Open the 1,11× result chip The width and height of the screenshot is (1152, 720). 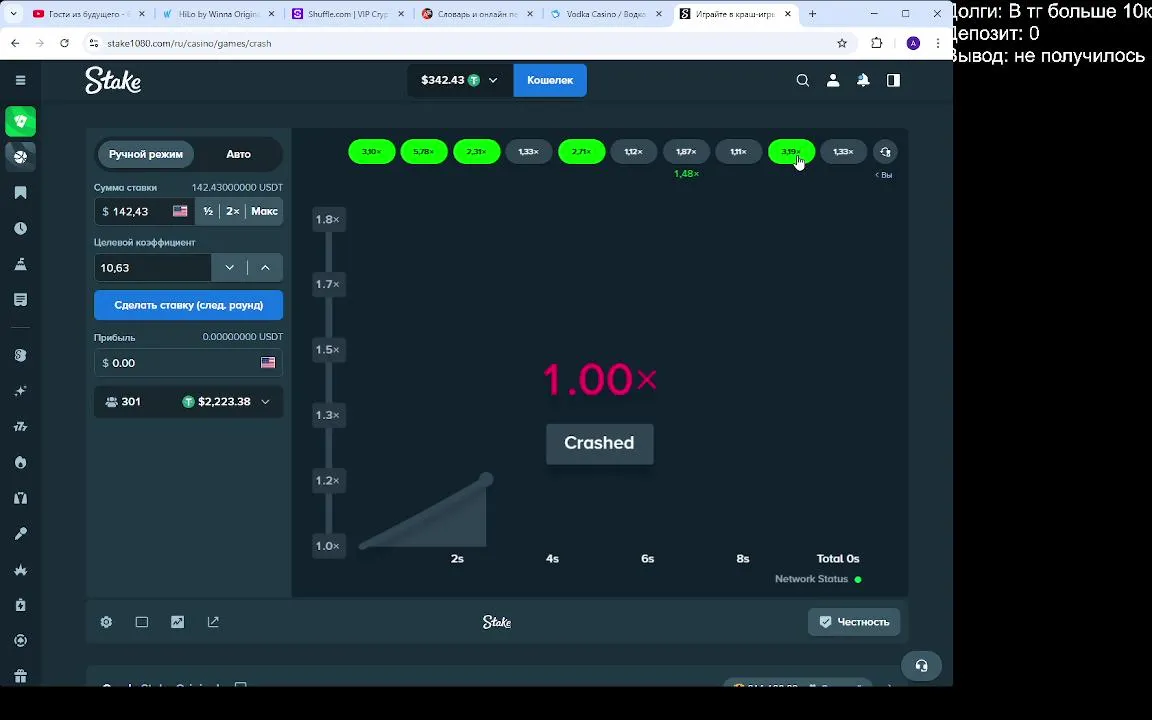tap(738, 152)
